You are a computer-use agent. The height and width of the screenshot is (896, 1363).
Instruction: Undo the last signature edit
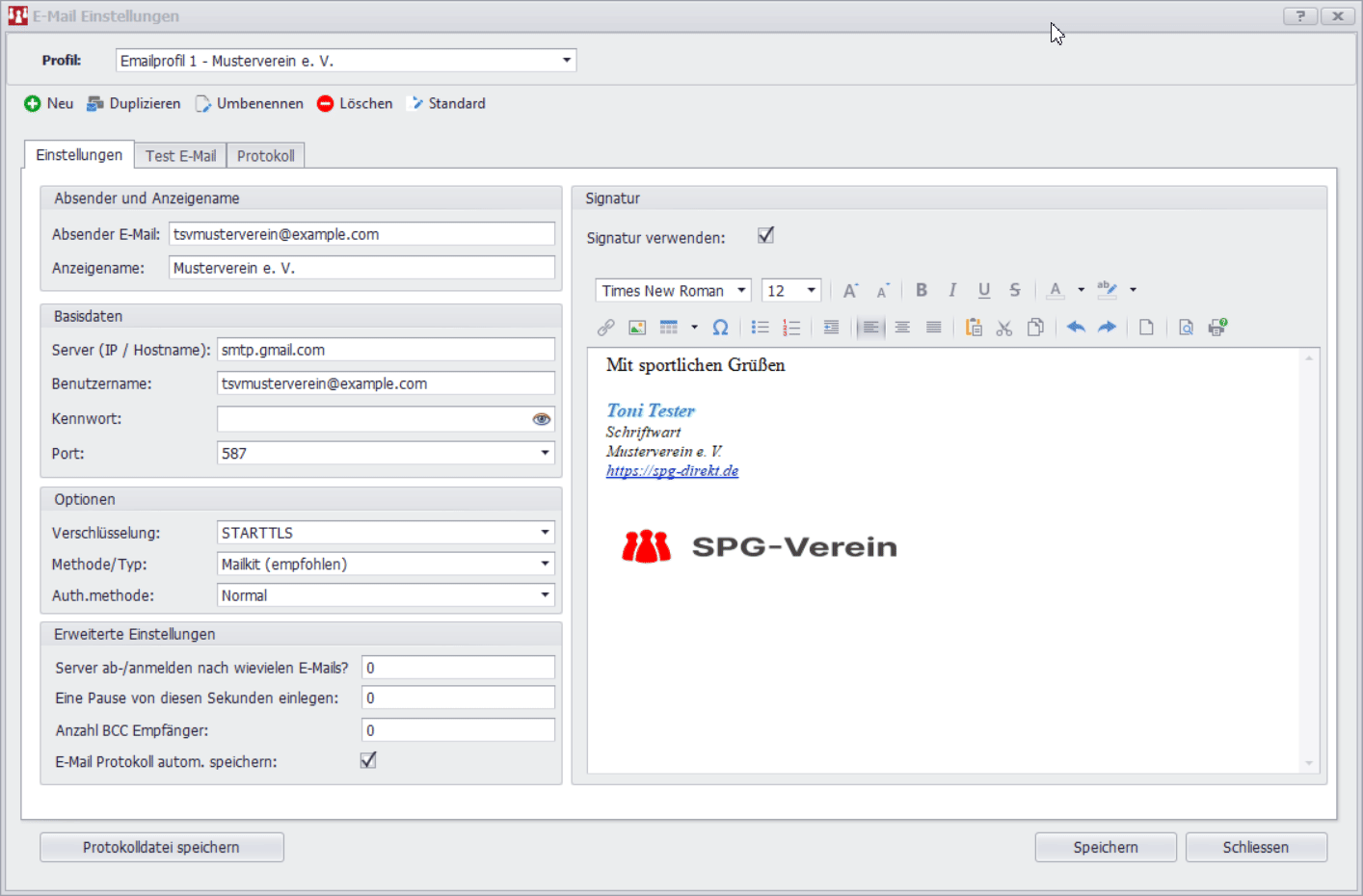(x=1076, y=328)
